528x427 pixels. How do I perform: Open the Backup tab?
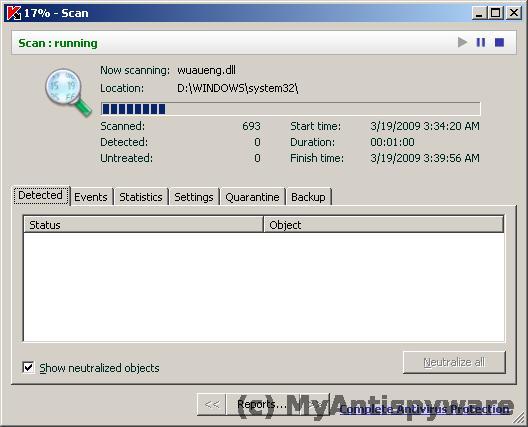(x=308, y=197)
